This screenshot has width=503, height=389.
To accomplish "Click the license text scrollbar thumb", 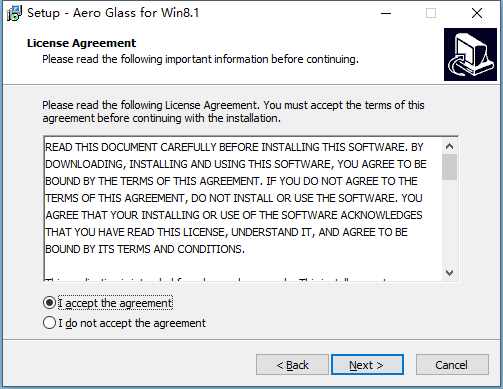I will (x=449, y=167).
